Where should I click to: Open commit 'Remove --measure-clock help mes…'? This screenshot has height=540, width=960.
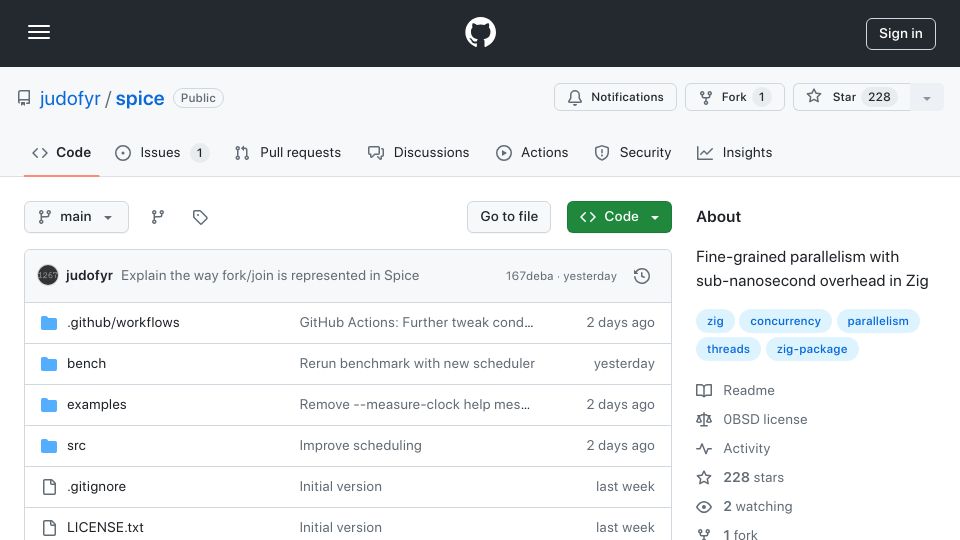(x=414, y=405)
